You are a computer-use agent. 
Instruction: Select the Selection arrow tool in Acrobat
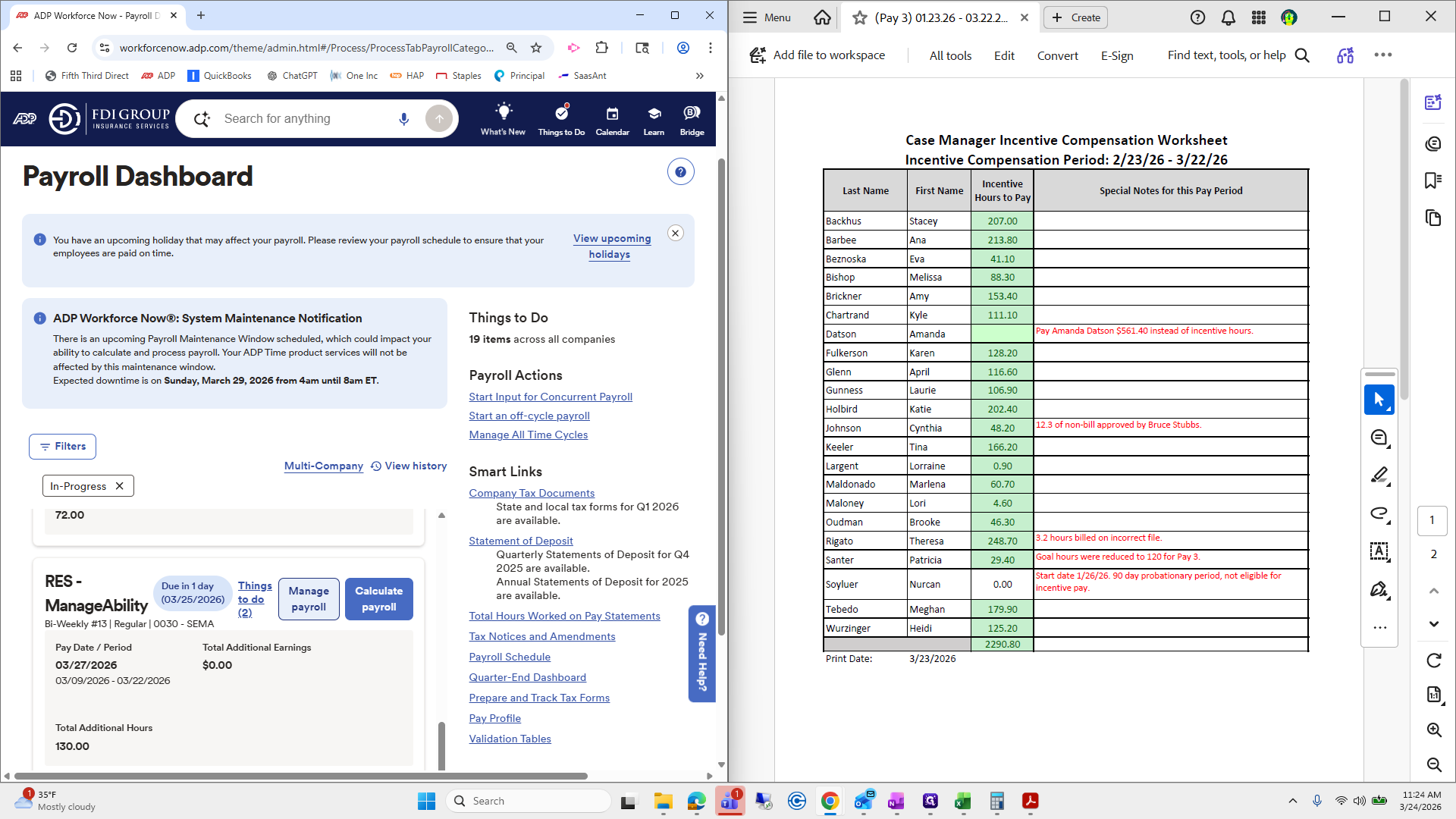coord(1379,400)
